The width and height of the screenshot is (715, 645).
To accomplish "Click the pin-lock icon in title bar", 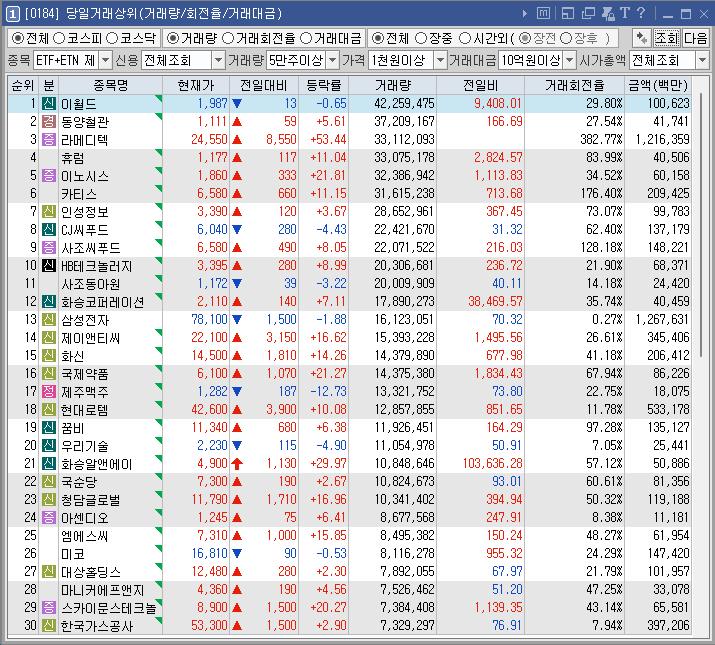I will (608, 14).
